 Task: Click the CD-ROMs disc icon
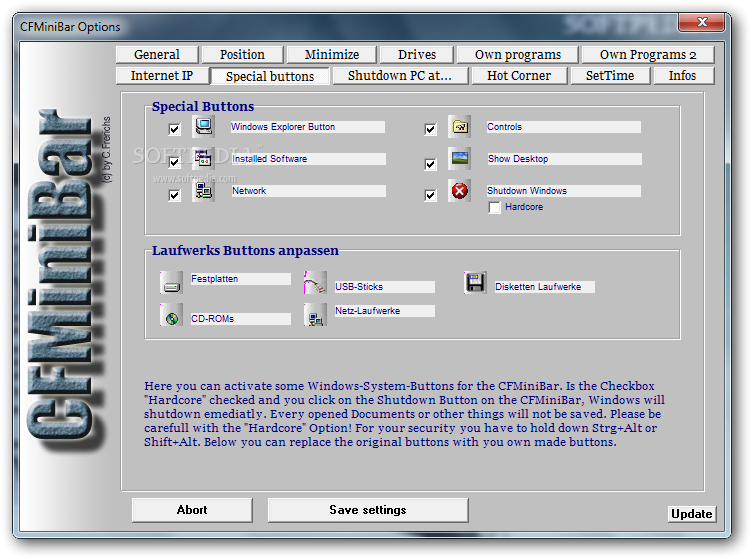click(172, 315)
